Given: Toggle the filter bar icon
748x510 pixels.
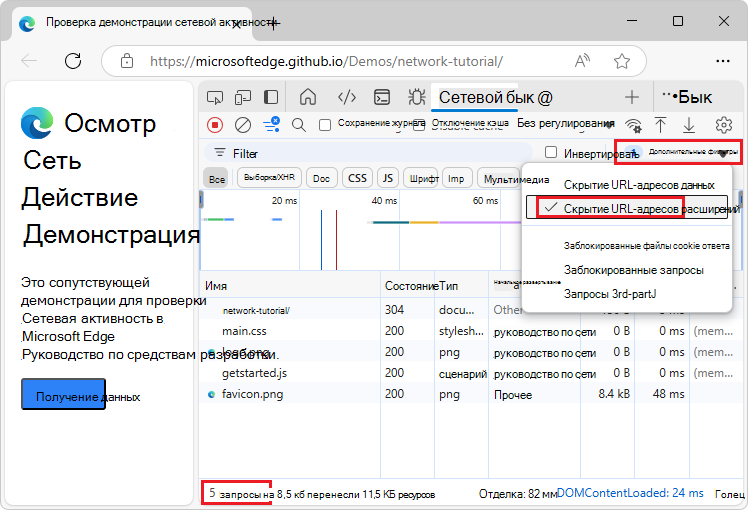Looking at the screenshot, I should pos(271,125).
